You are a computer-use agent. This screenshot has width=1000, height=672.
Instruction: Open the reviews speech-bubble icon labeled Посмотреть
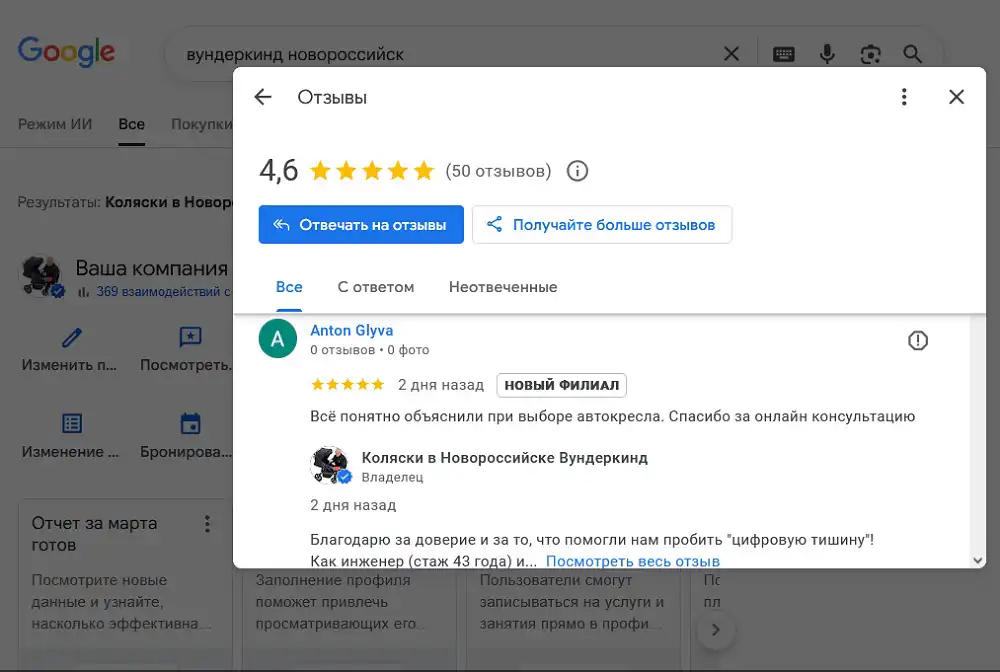[x=189, y=338]
